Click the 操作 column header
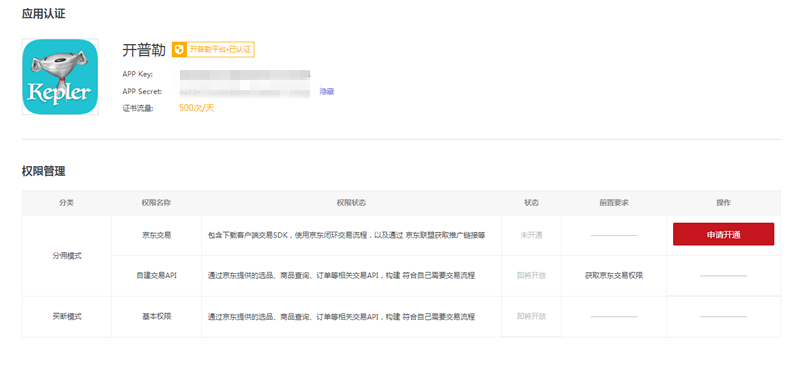The height and width of the screenshot is (374, 800). (723, 203)
